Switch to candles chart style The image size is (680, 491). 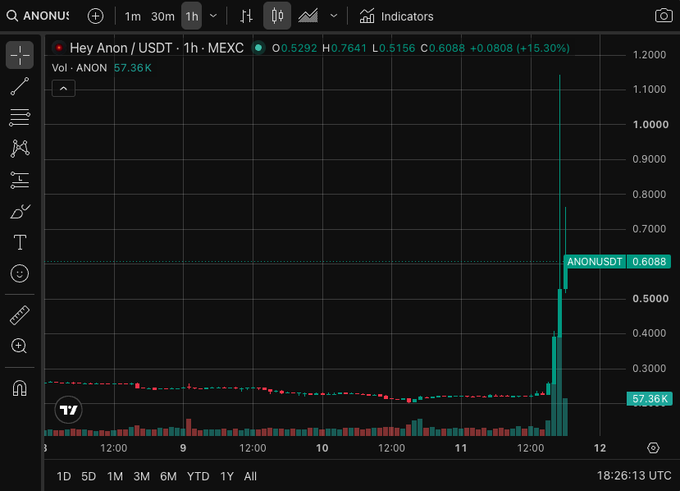(x=277, y=16)
